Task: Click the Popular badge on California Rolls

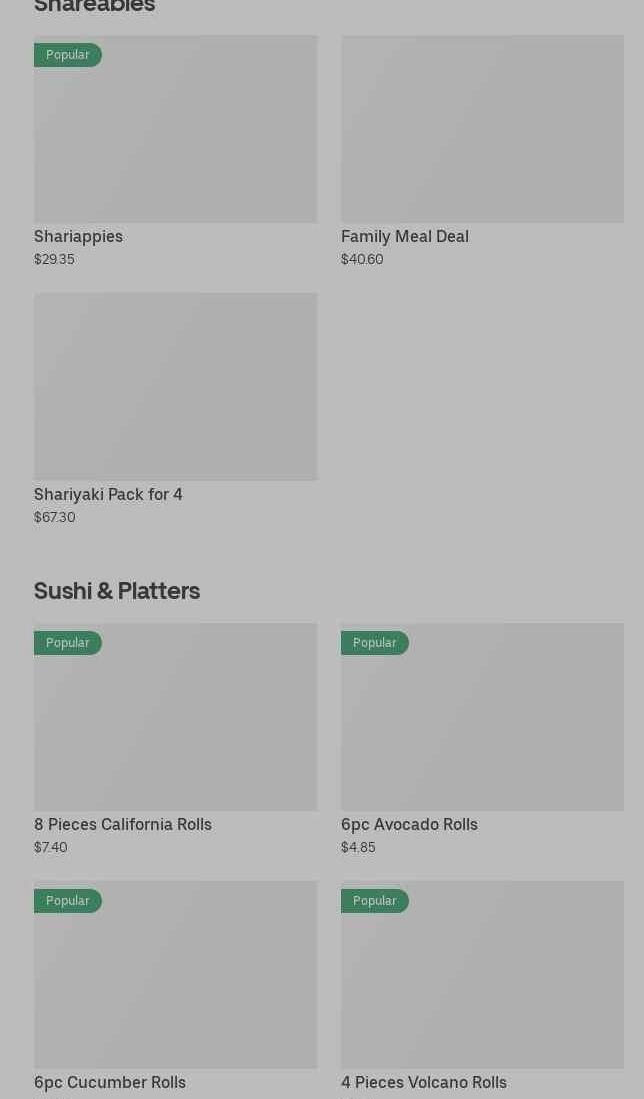Action: [x=68, y=643]
